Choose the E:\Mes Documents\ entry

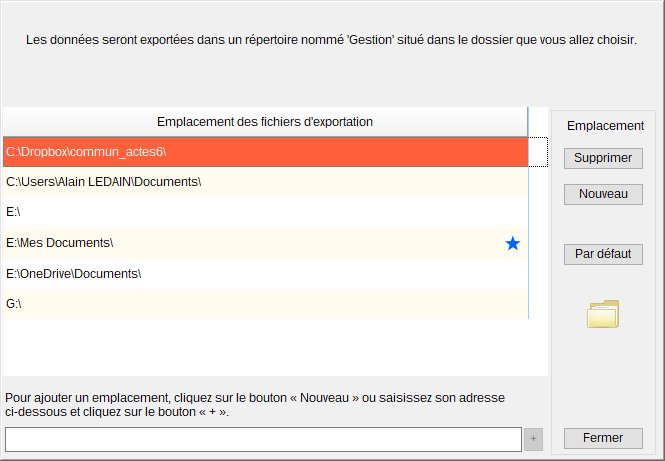pos(265,243)
